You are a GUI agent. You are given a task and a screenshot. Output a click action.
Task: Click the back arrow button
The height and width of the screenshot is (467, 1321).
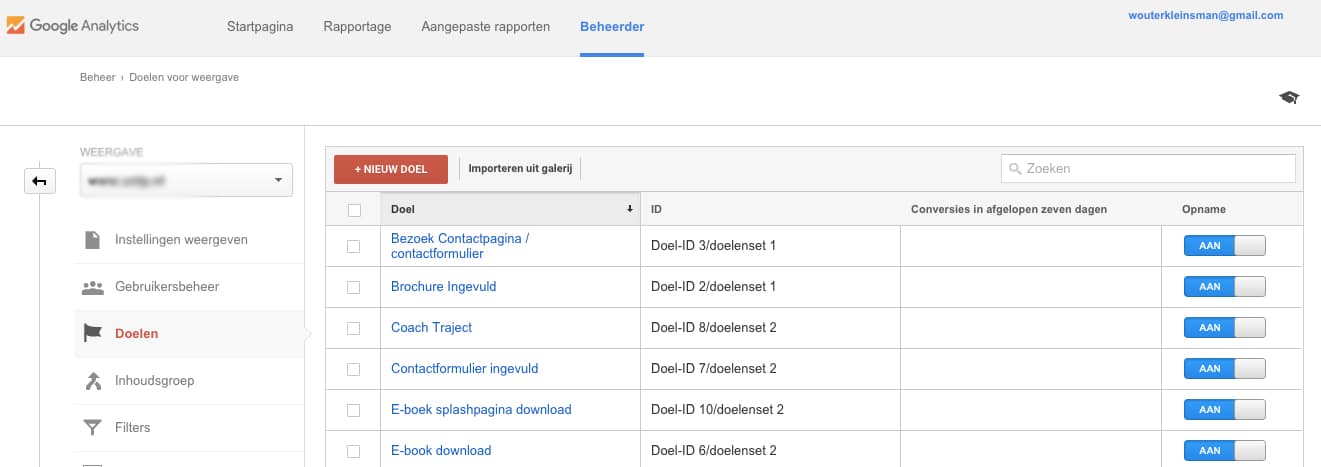40,181
